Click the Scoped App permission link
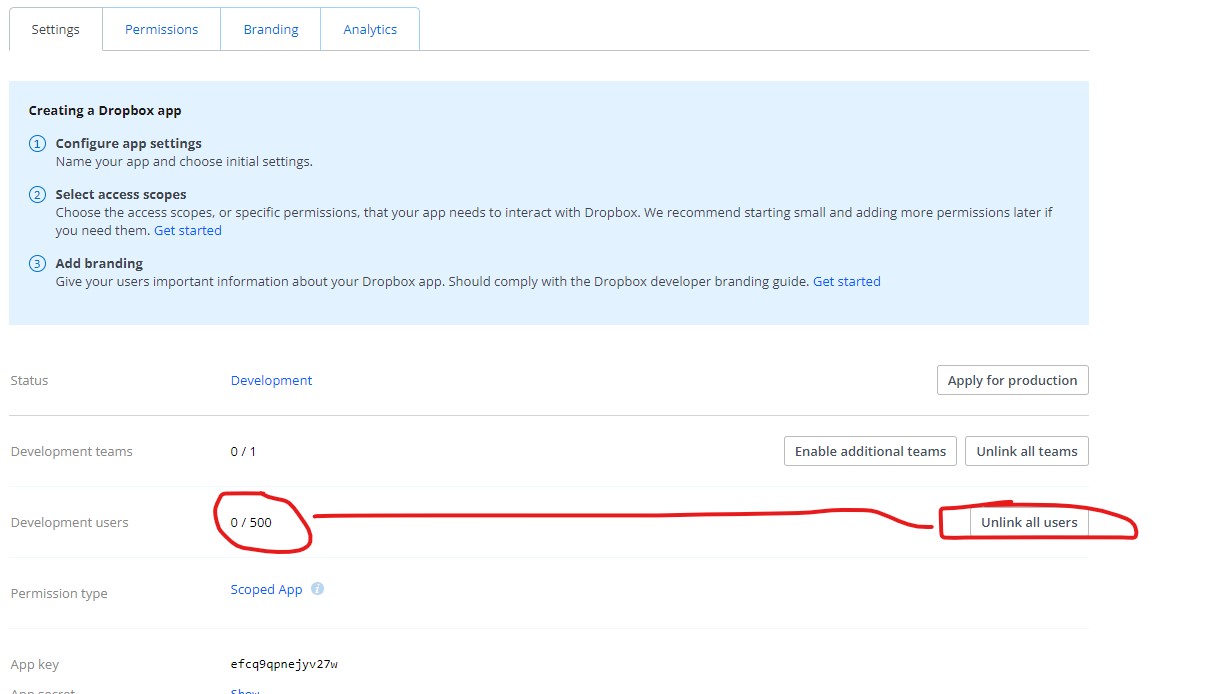This screenshot has height=694, width=1205. (x=266, y=589)
